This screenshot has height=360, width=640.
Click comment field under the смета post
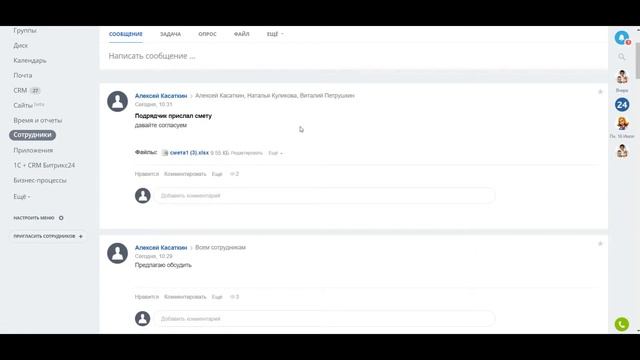tap(324, 196)
